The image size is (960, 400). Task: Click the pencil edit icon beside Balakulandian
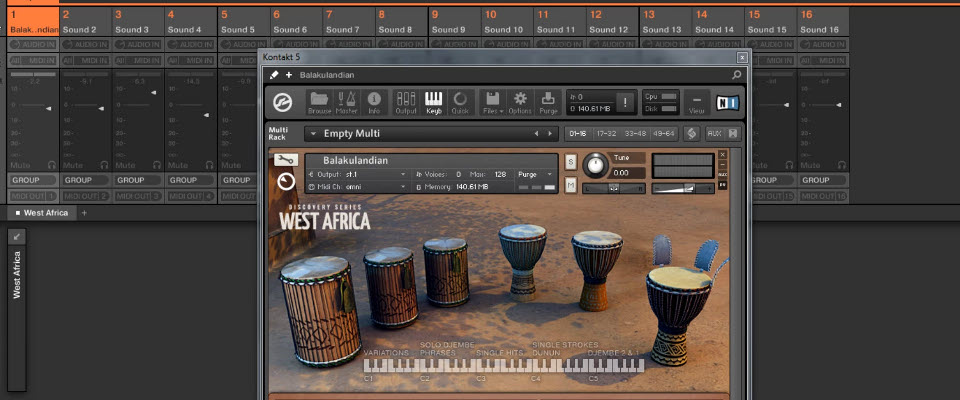274,75
